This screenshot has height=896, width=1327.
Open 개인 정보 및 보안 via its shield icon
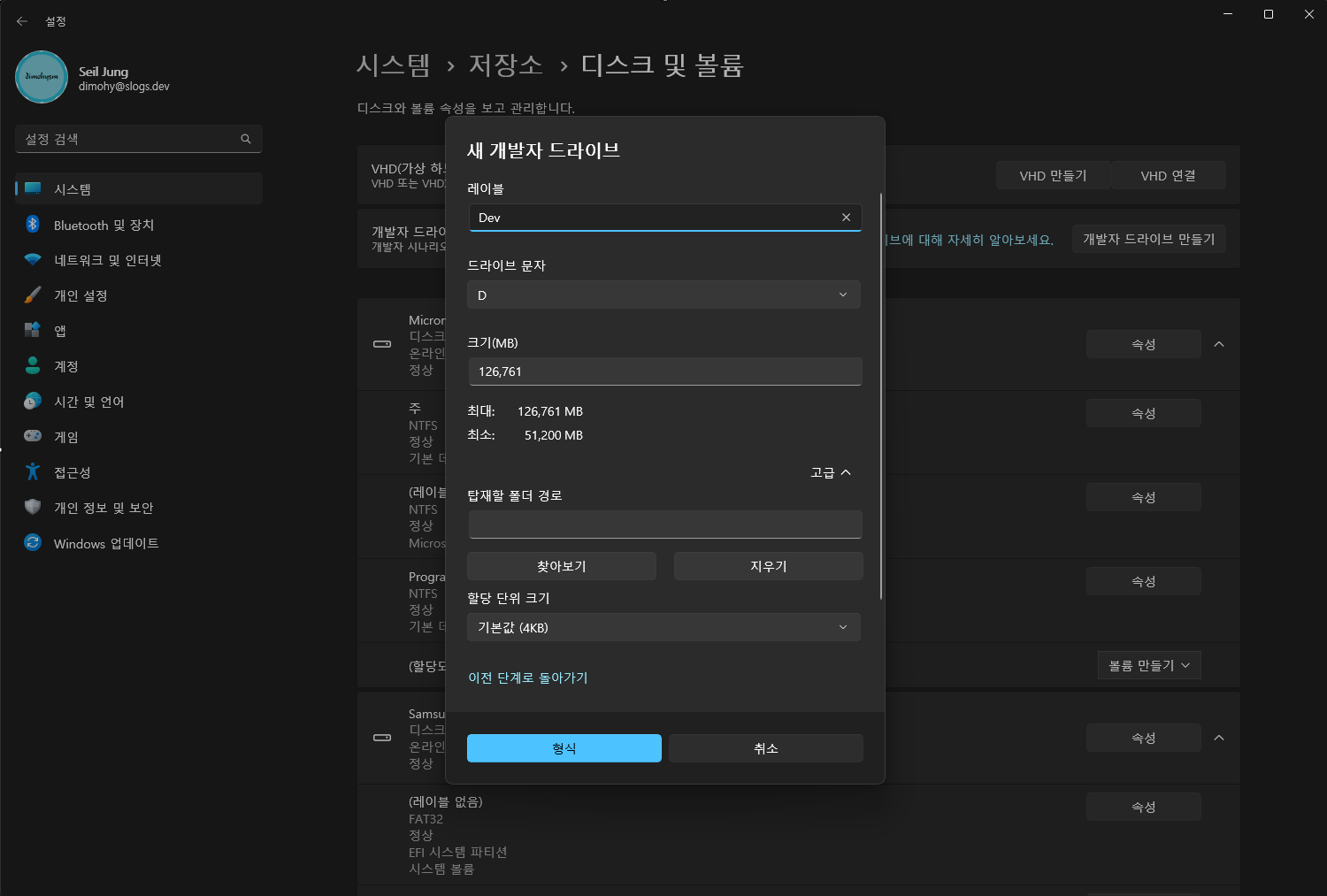point(33,508)
